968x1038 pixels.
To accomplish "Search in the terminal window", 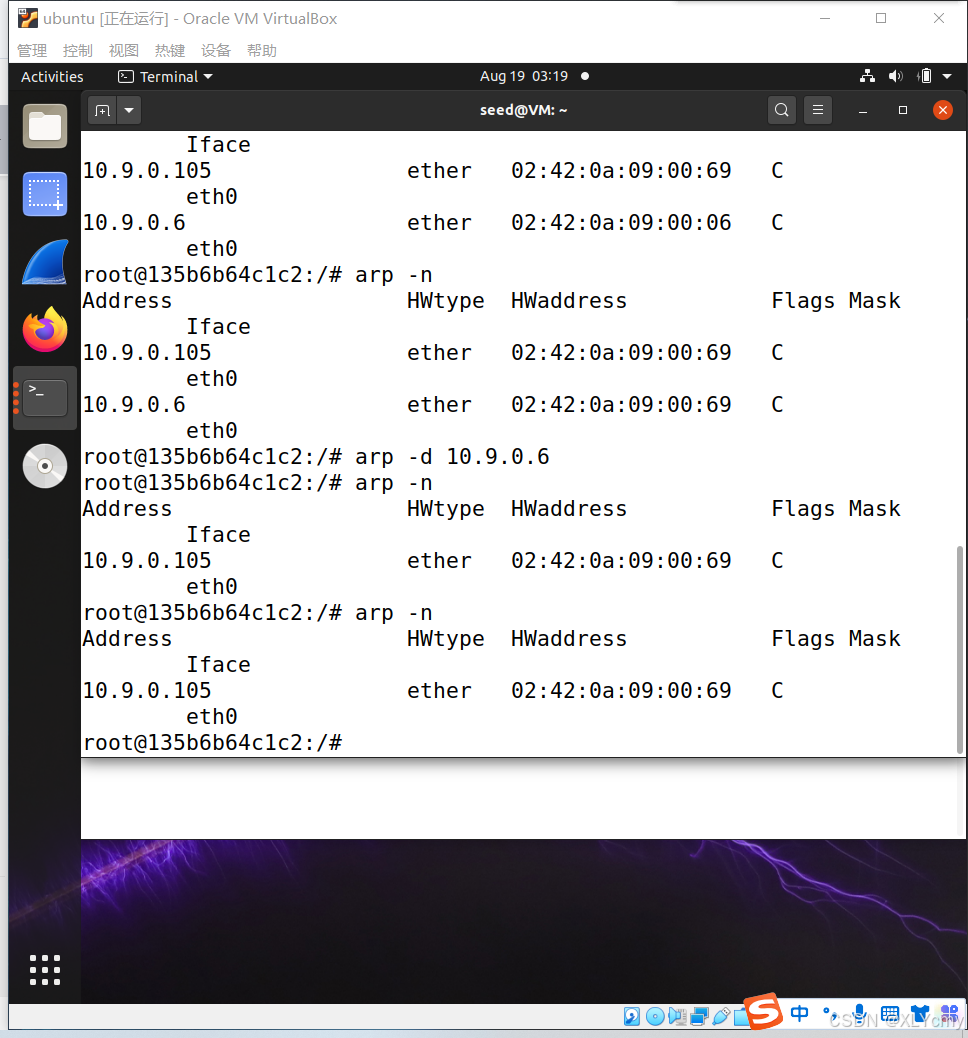I will [781, 110].
